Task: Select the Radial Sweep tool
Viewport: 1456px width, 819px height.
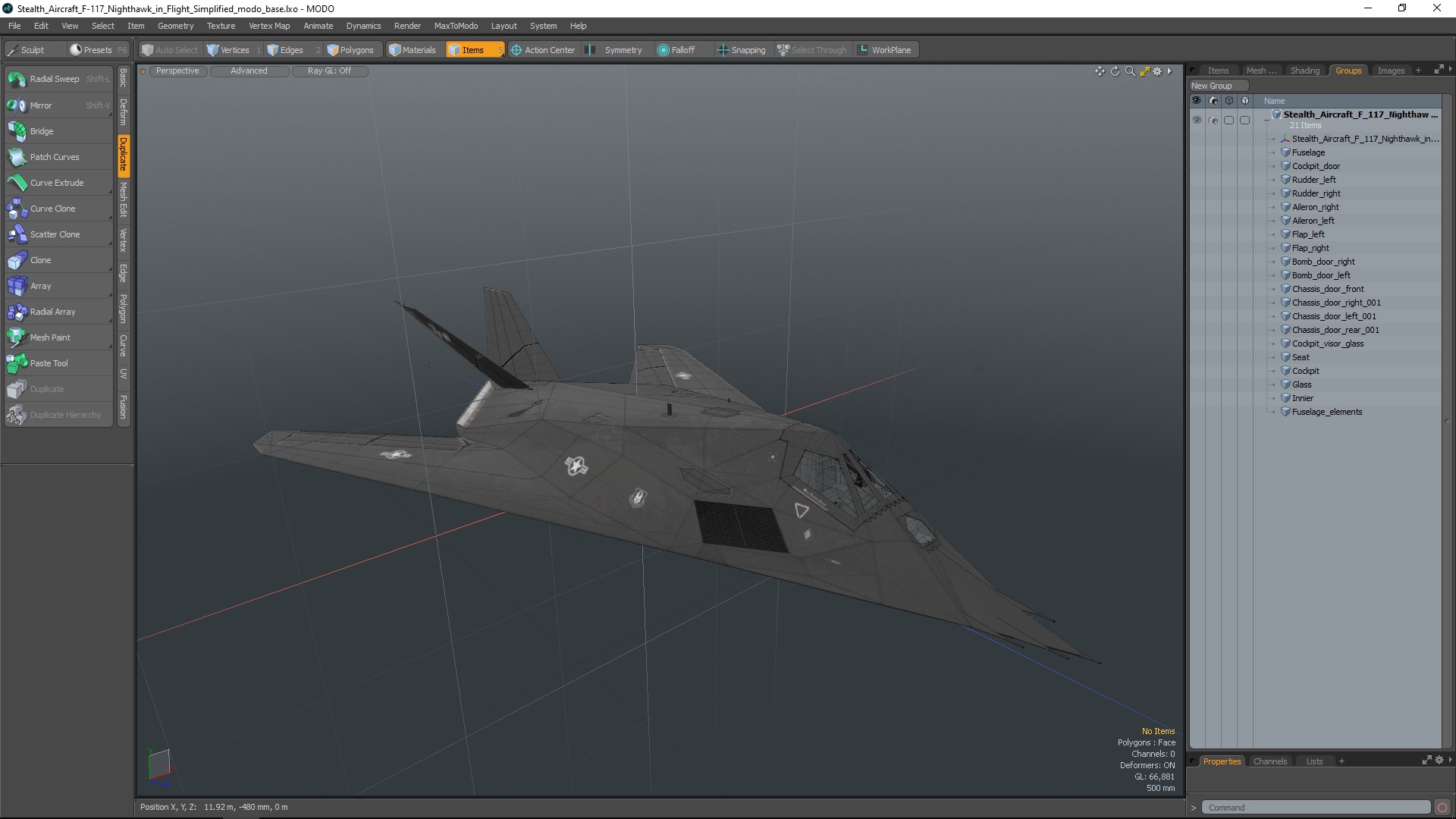Action: [x=55, y=79]
